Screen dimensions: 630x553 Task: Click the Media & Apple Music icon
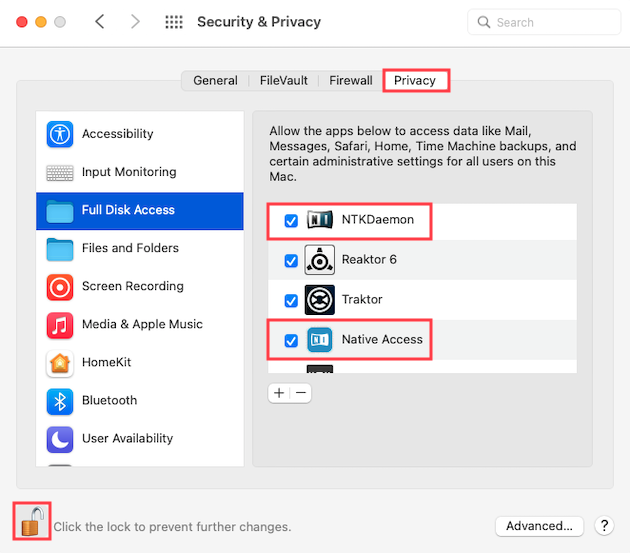[60, 324]
